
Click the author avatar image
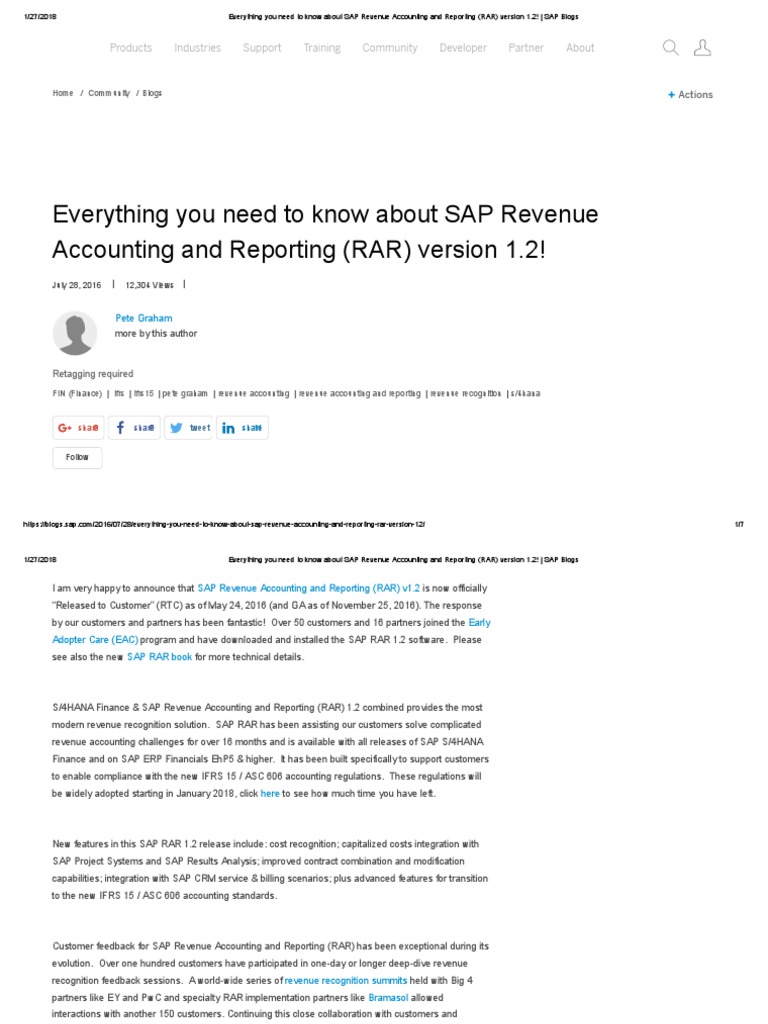tap(75, 333)
